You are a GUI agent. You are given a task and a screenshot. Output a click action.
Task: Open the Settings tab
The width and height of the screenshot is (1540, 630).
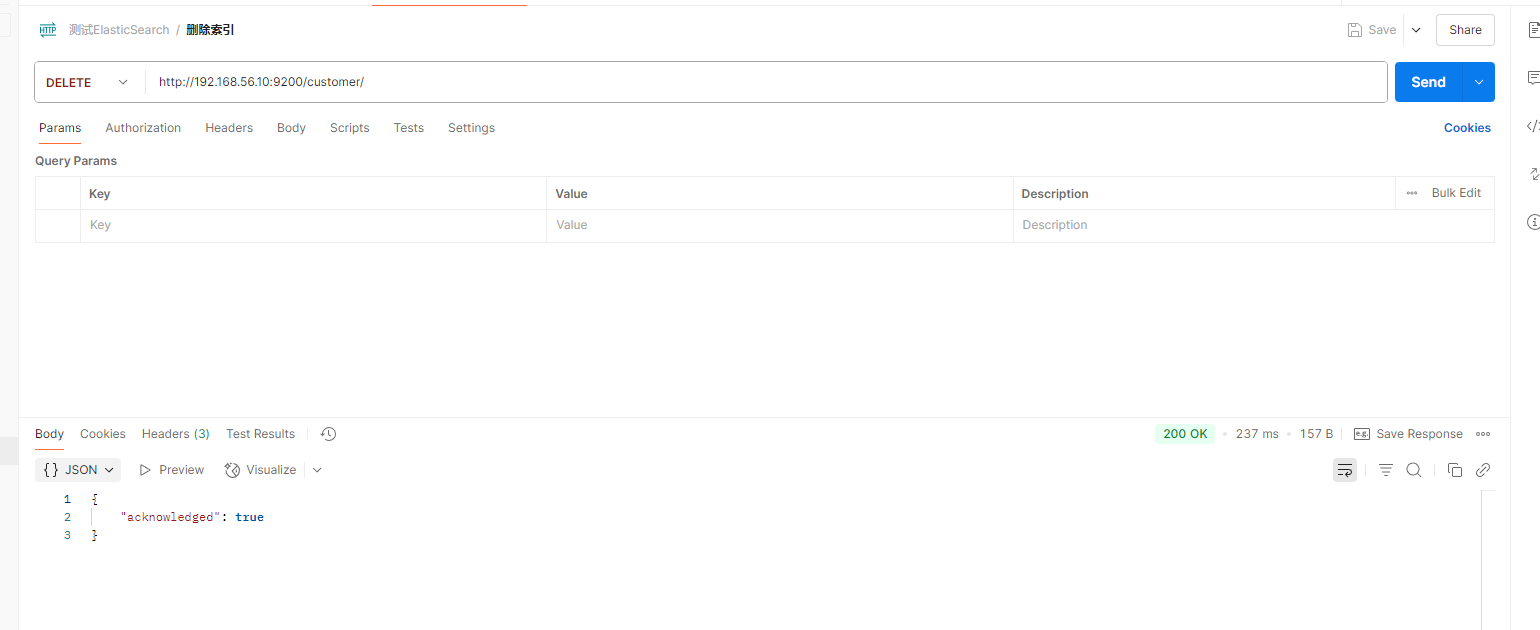pyautogui.click(x=471, y=128)
